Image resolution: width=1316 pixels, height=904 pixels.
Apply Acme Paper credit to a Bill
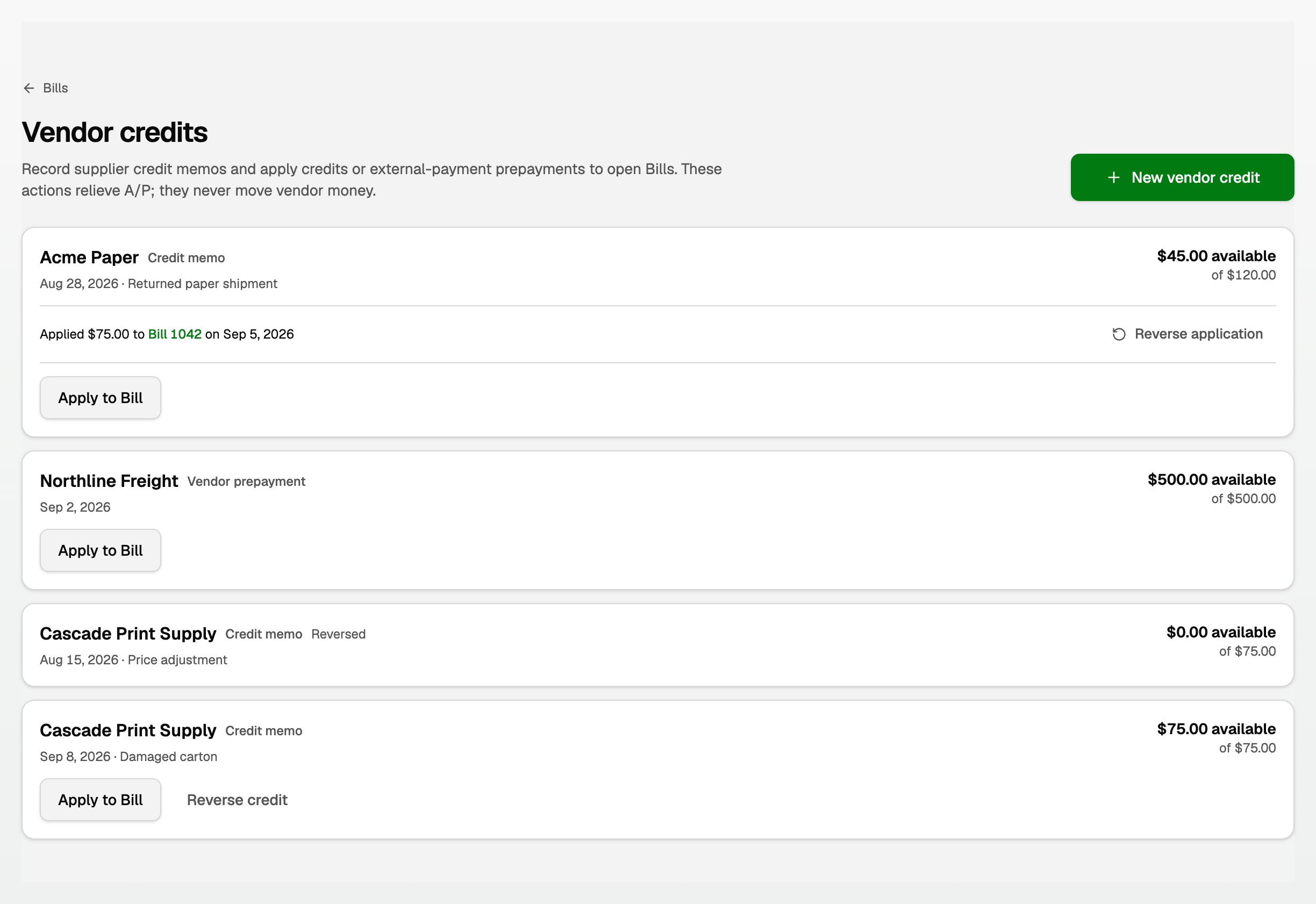(101, 398)
